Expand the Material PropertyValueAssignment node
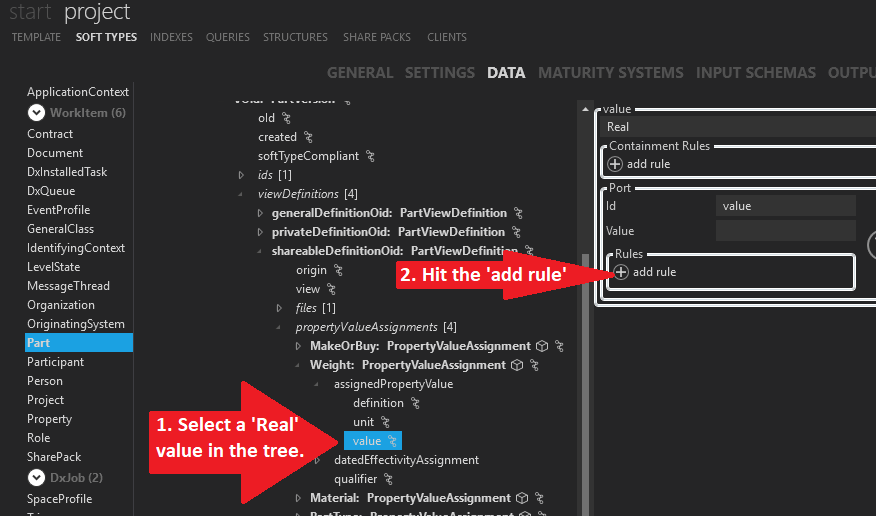The height and width of the screenshot is (516, 876). point(298,498)
